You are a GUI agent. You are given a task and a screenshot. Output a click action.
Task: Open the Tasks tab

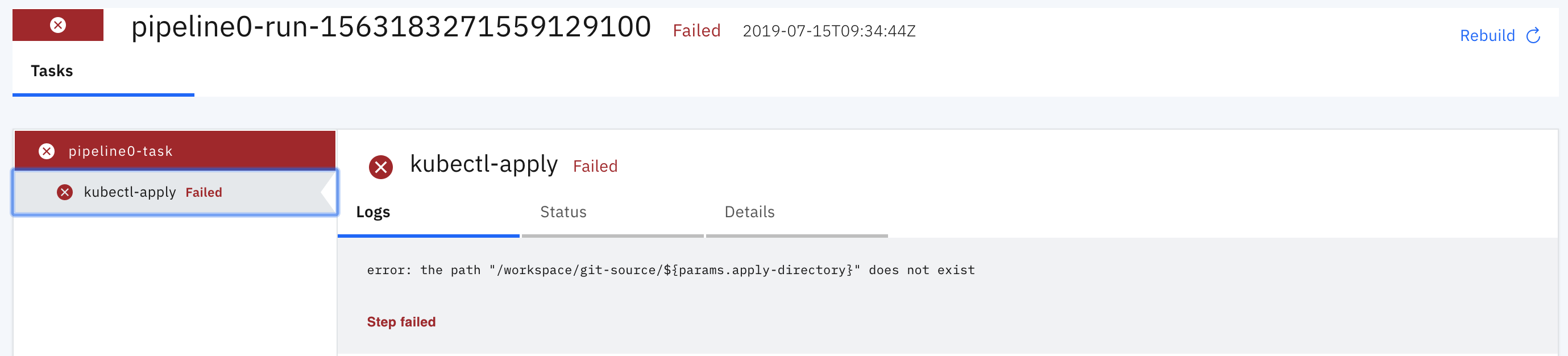point(52,71)
